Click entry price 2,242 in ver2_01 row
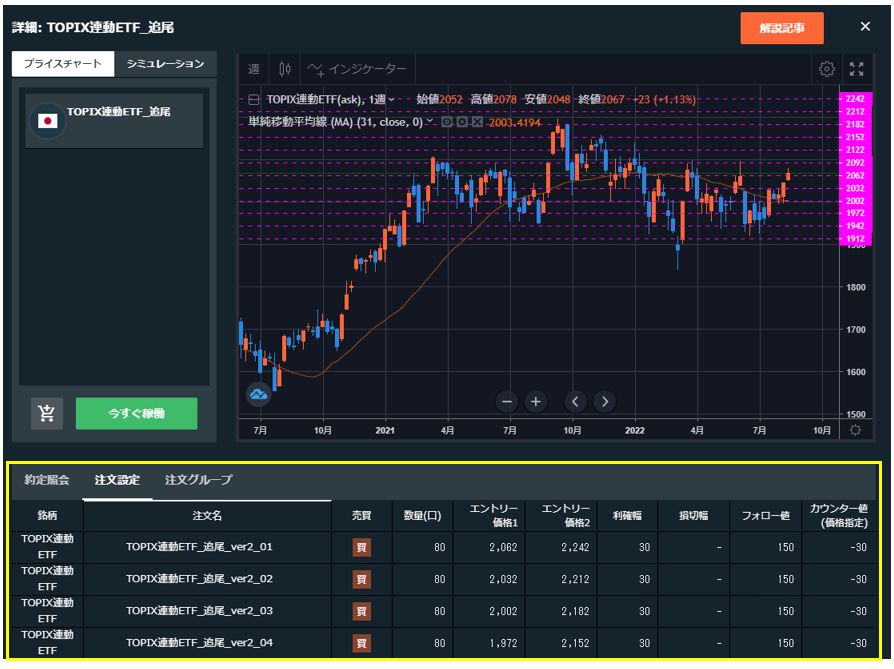894x669 pixels. [x=575, y=548]
